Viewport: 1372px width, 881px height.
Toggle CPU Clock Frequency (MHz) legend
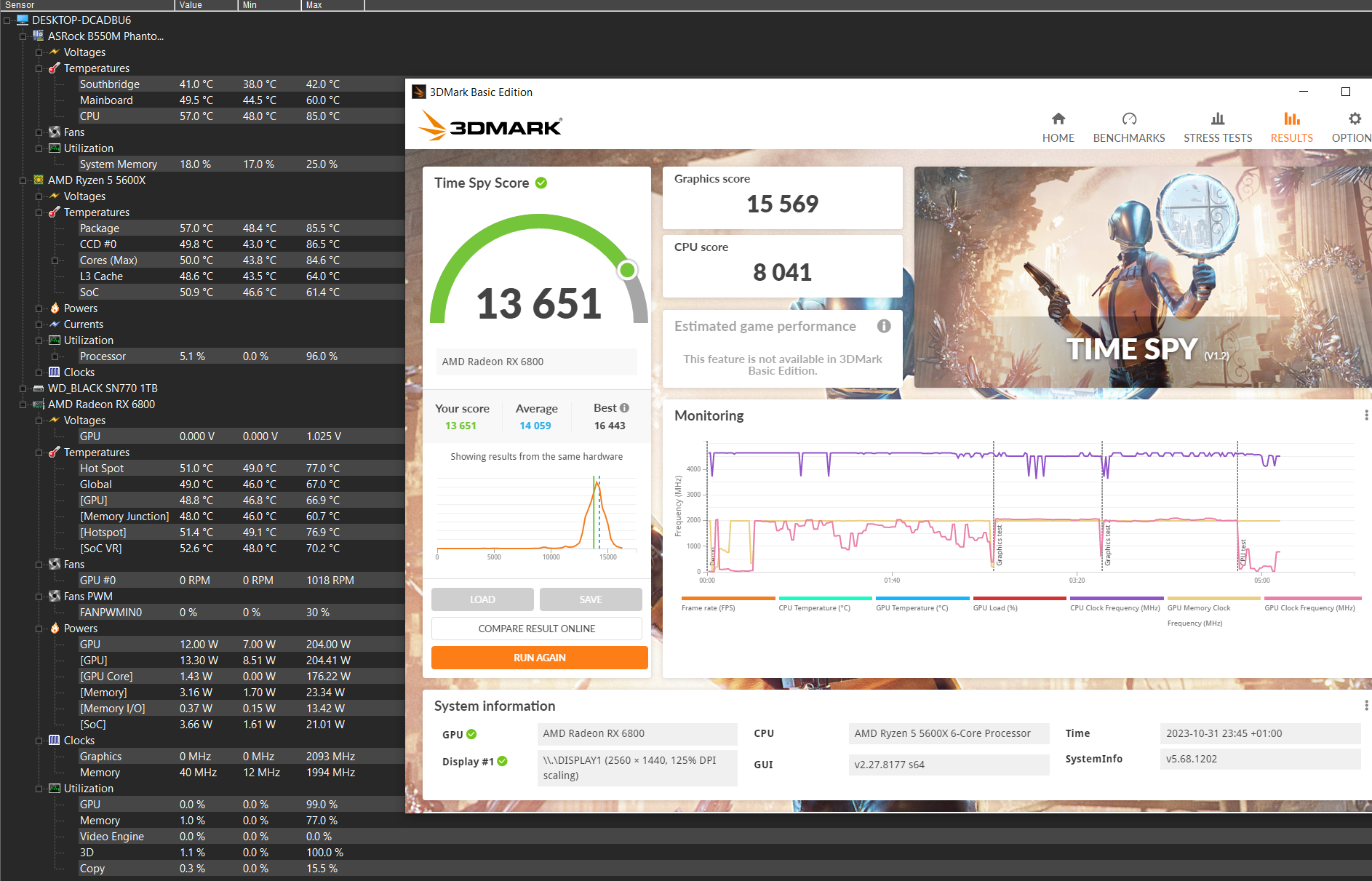click(x=1116, y=604)
